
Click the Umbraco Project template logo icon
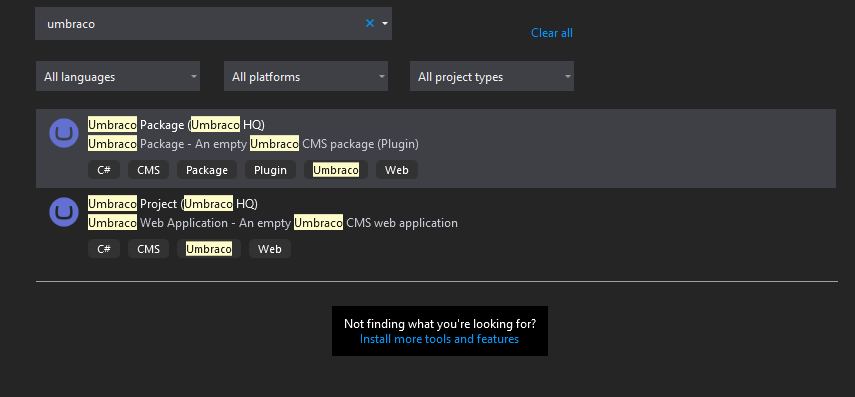click(64, 212)
